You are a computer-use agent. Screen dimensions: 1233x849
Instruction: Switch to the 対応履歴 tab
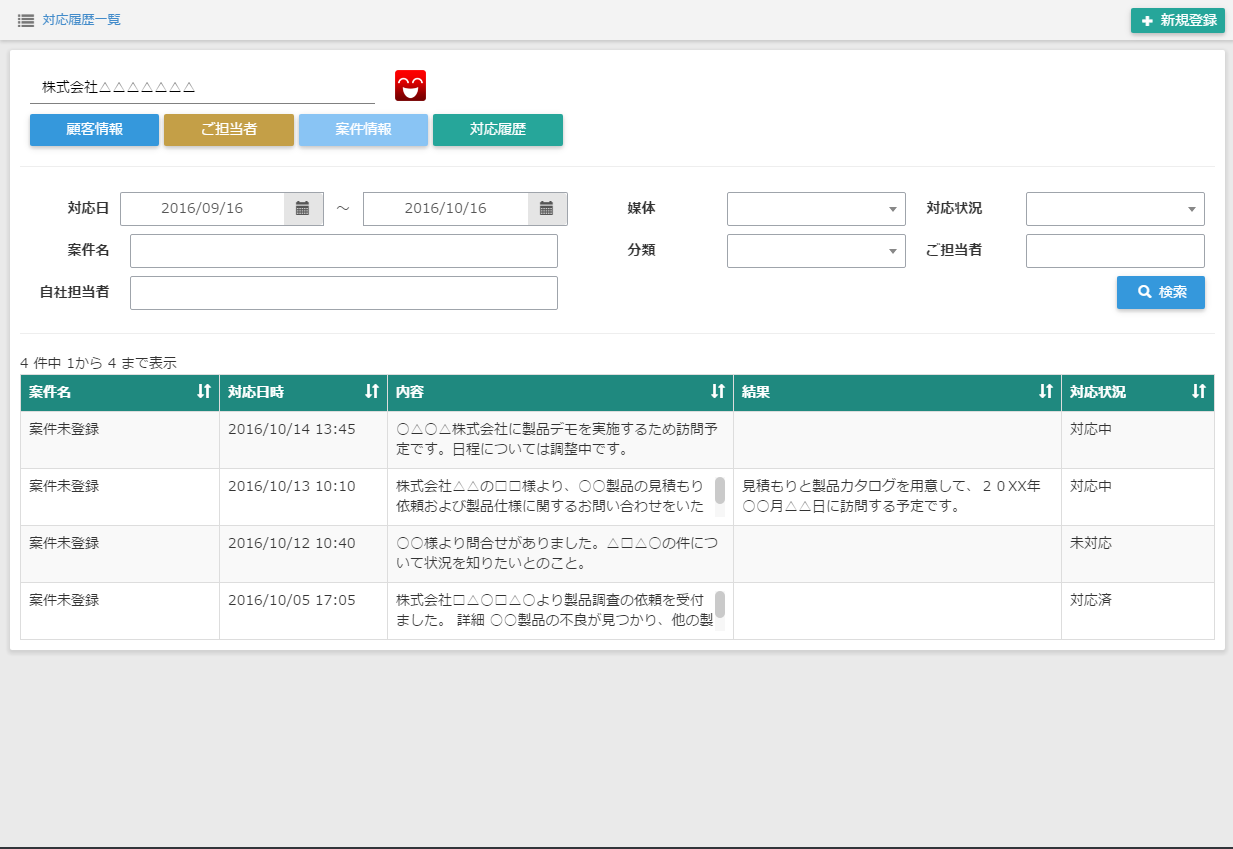pyautogui.click(x=498, y=130)
